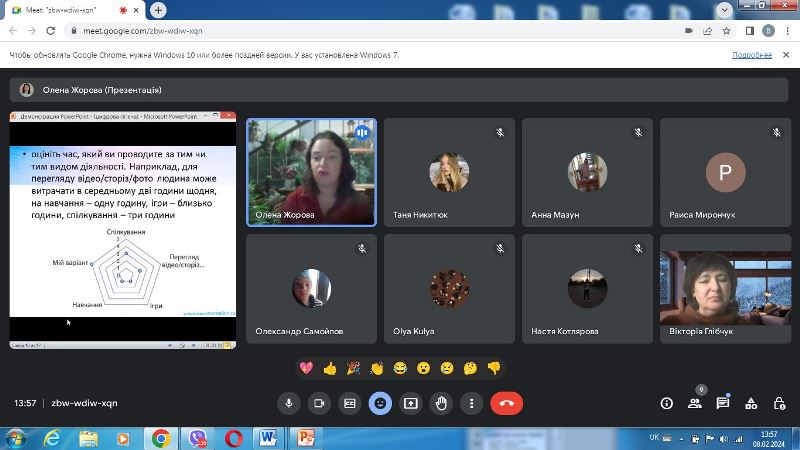Open the more options three-dot menu
This screenshot has width=800, height=450.
click(x=471, y=403)
